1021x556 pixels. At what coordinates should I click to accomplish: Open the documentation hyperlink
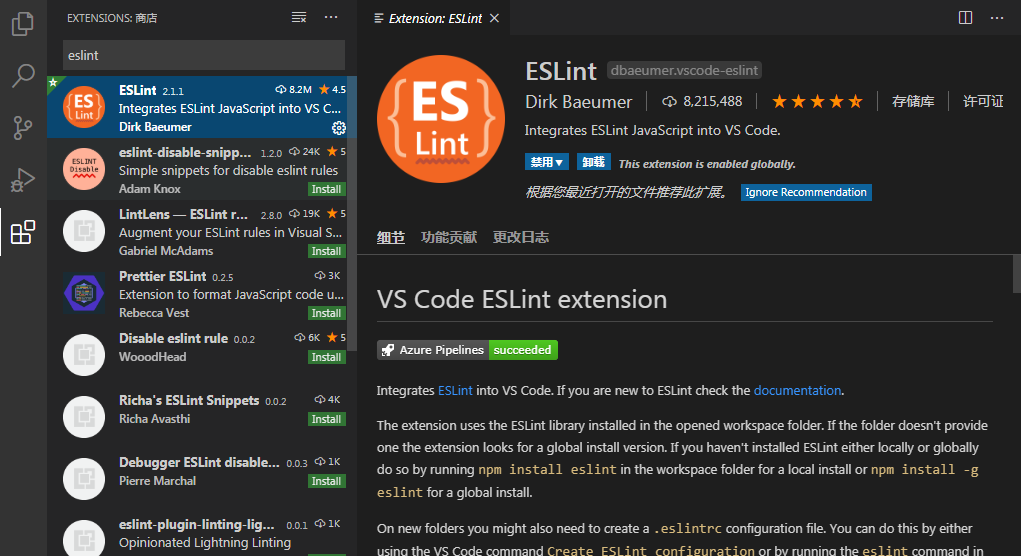[798, 391]
